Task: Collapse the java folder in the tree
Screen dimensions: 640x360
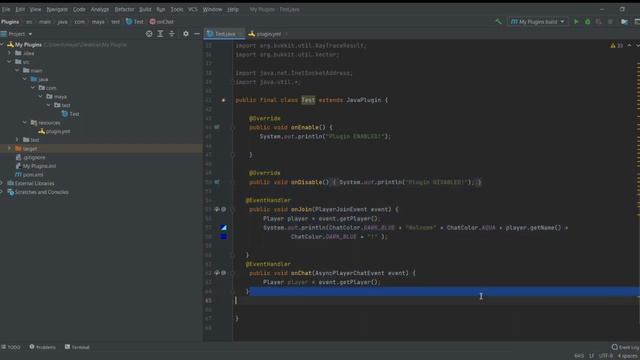Action: 25,79
